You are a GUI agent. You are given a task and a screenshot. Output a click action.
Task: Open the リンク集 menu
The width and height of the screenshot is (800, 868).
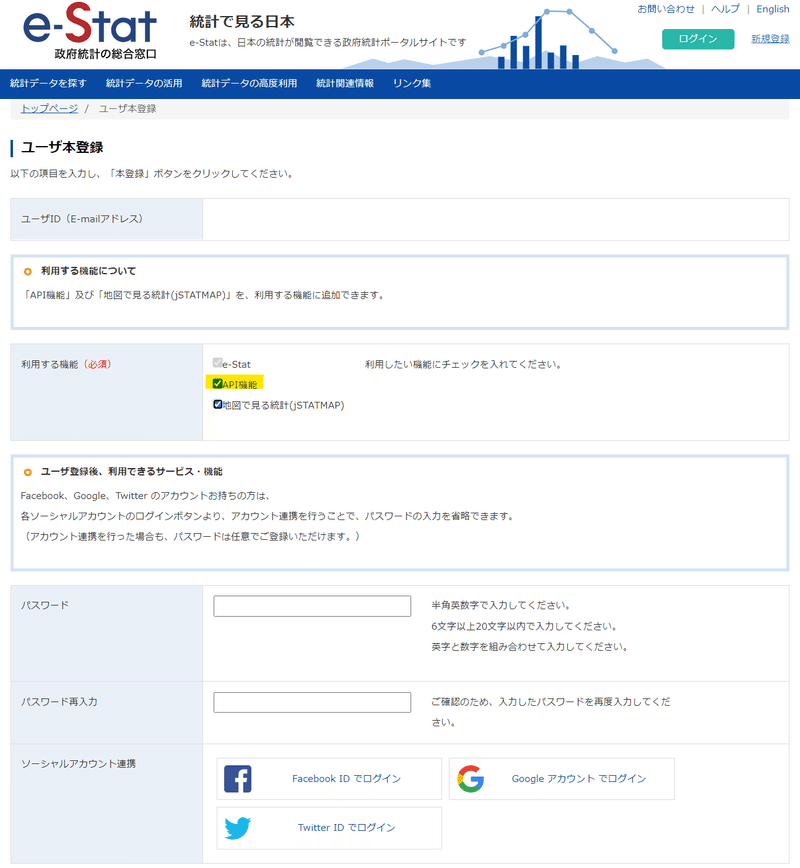pyautogui.click(x=413, y=85)
